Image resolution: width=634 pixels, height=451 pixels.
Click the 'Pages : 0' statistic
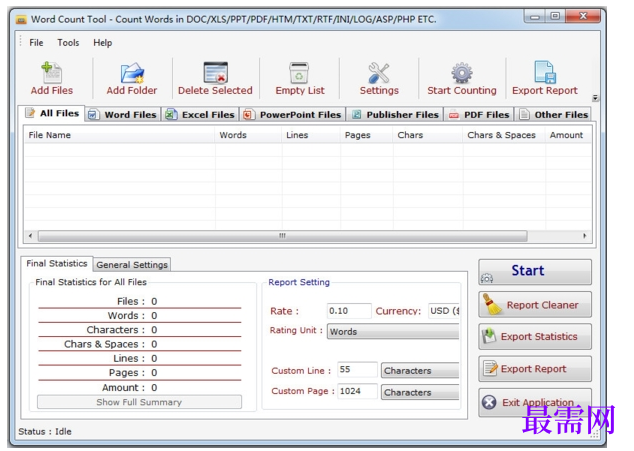[133, 373]
